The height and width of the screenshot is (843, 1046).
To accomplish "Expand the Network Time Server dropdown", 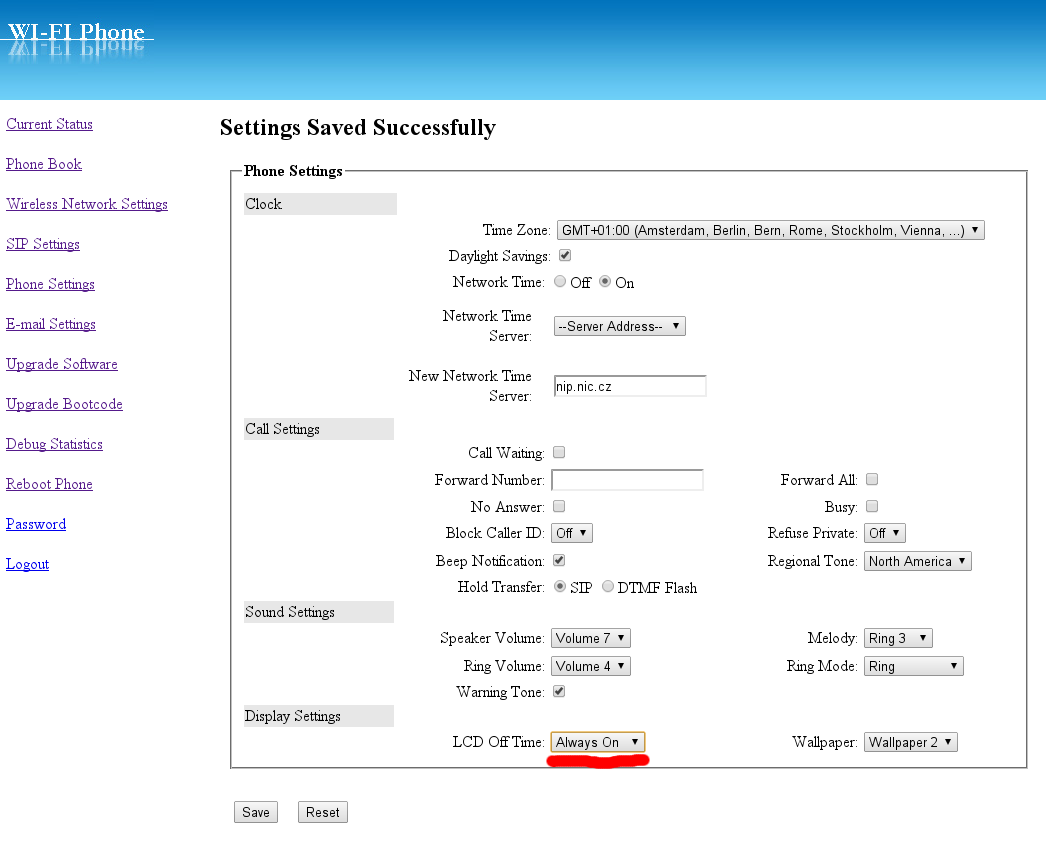I will pyautogui.click(x=619, y=326).
